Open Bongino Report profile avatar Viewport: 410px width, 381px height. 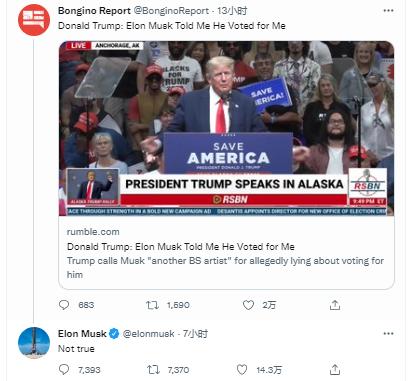[34, 20]
